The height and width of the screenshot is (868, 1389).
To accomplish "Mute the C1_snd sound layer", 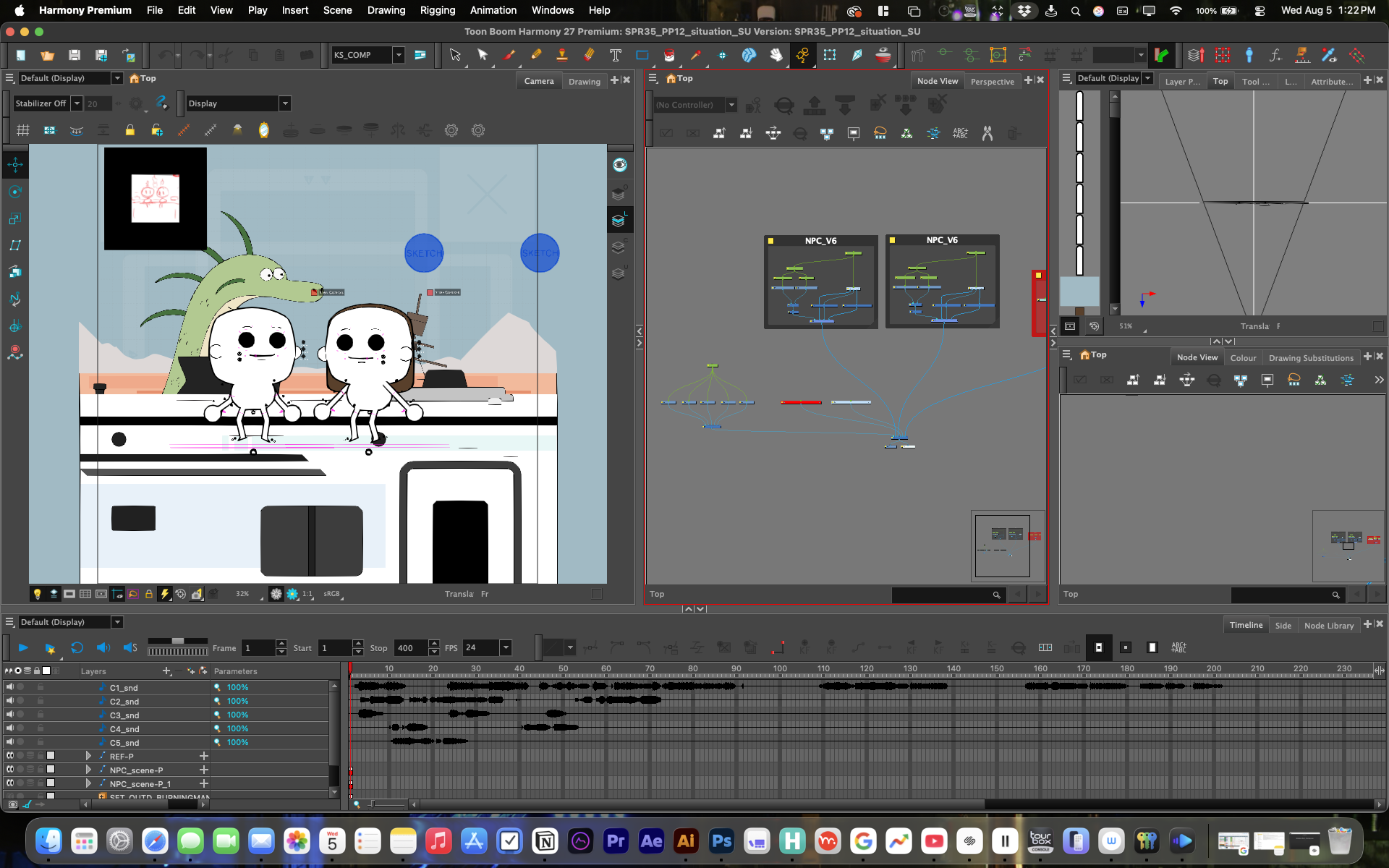I will pos(10,686).
